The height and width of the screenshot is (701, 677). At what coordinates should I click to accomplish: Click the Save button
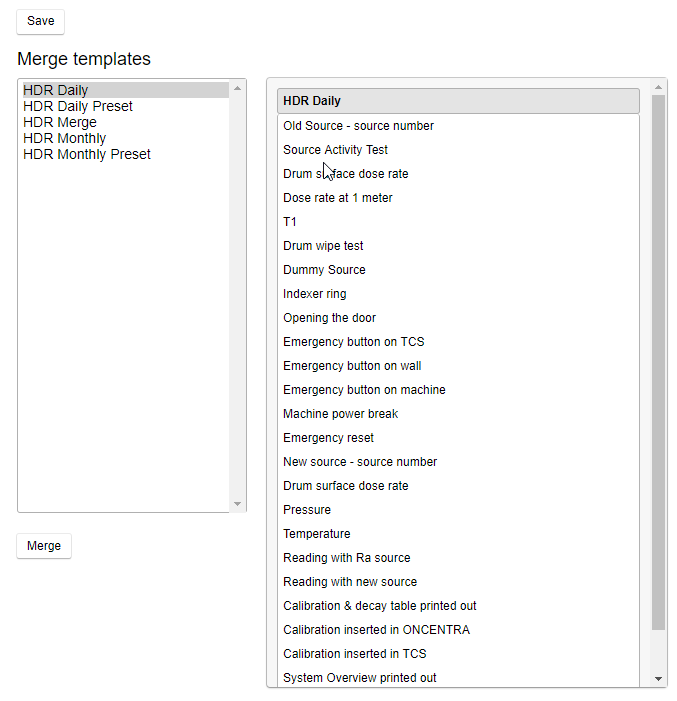tap(40, 21)
